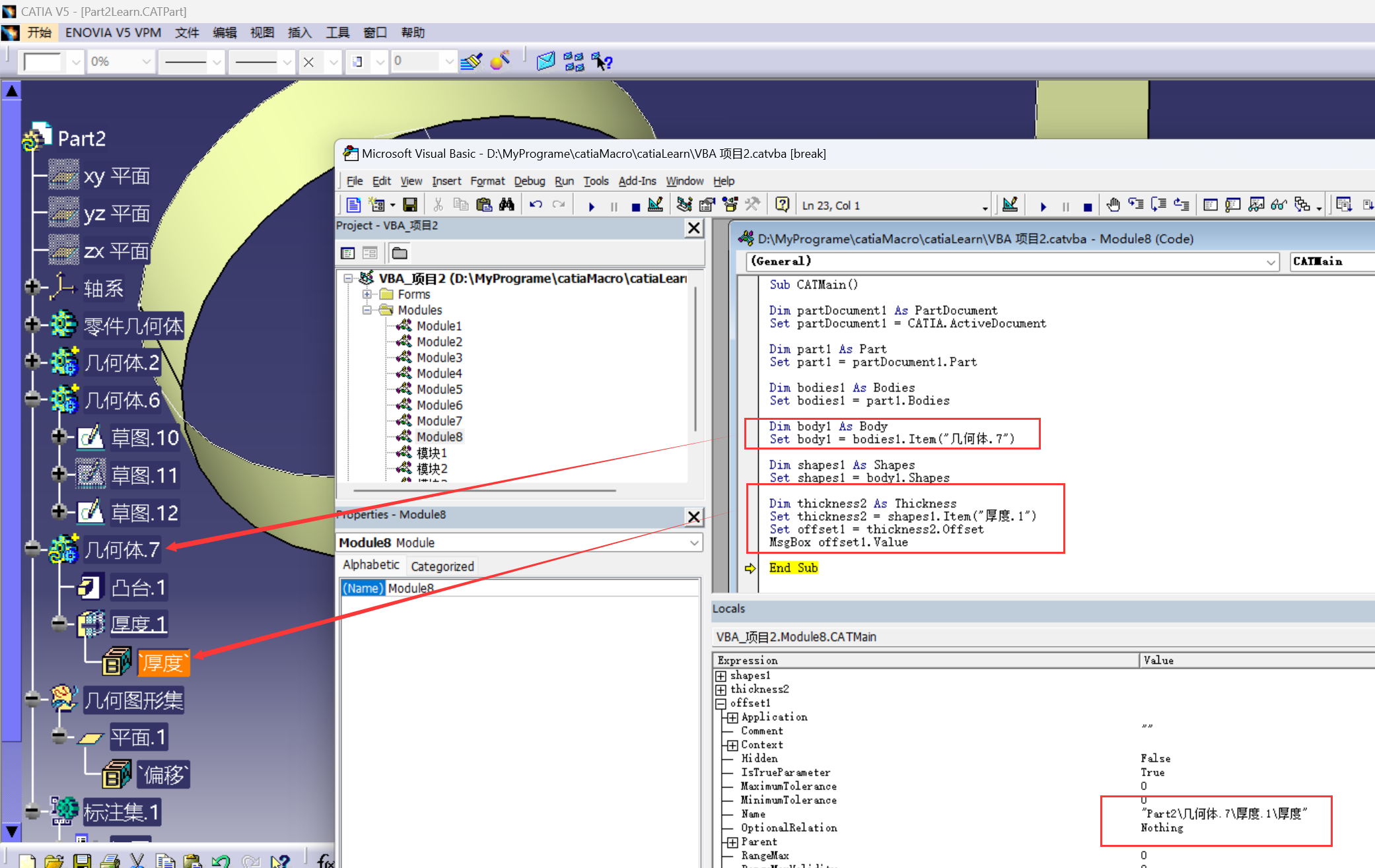Expand the Forms folder in Project tree
Image resolution: width=1375 pixels, height=868 pixels.
[x=367, y=294]
